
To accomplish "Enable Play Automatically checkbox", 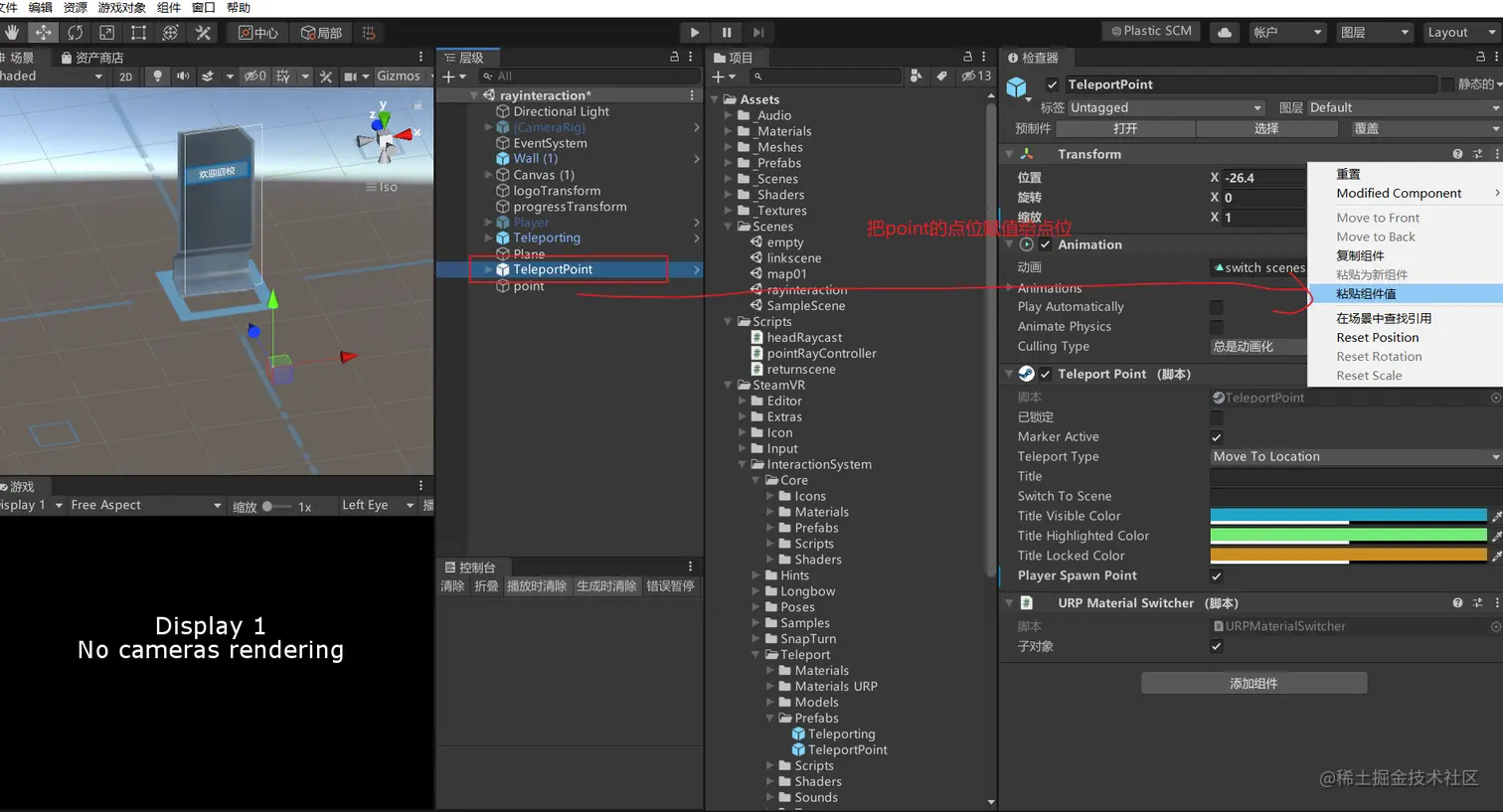I will point(1216,307).
